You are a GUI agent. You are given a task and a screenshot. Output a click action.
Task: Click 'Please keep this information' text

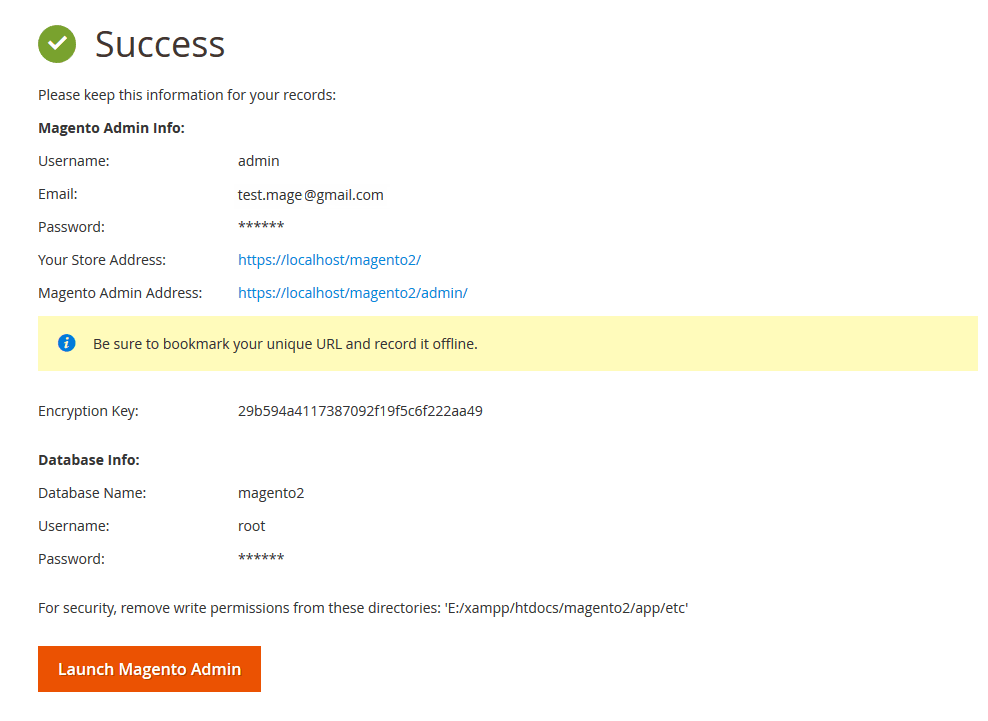[187, 96]
